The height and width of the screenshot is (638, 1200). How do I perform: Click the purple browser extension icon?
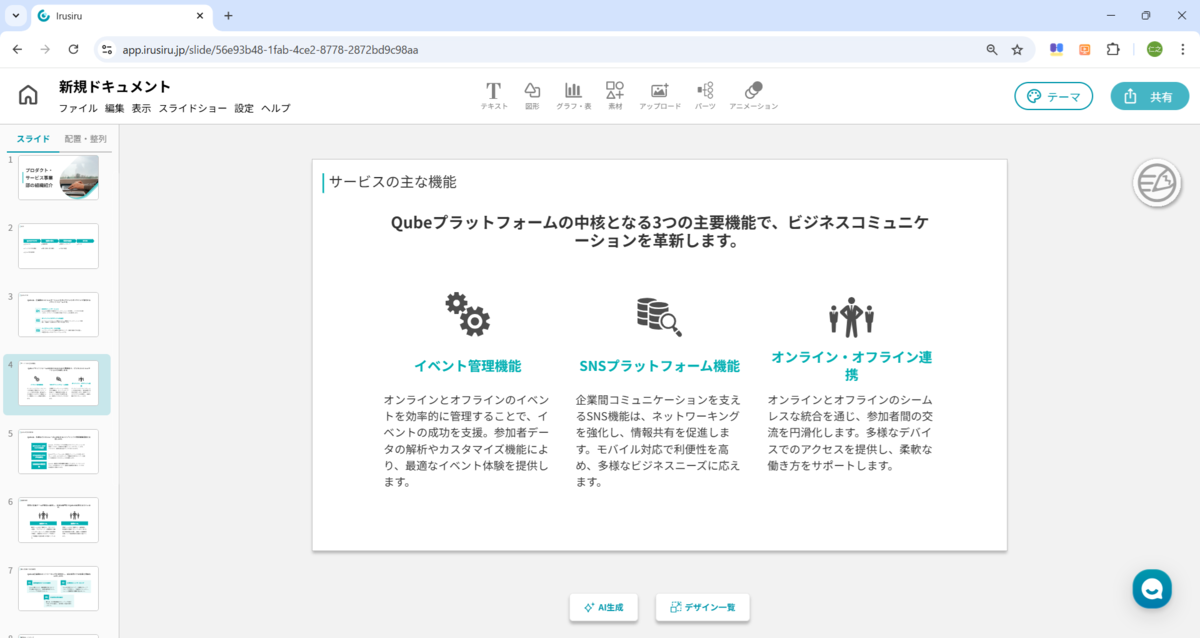(x=1055, y=49)
